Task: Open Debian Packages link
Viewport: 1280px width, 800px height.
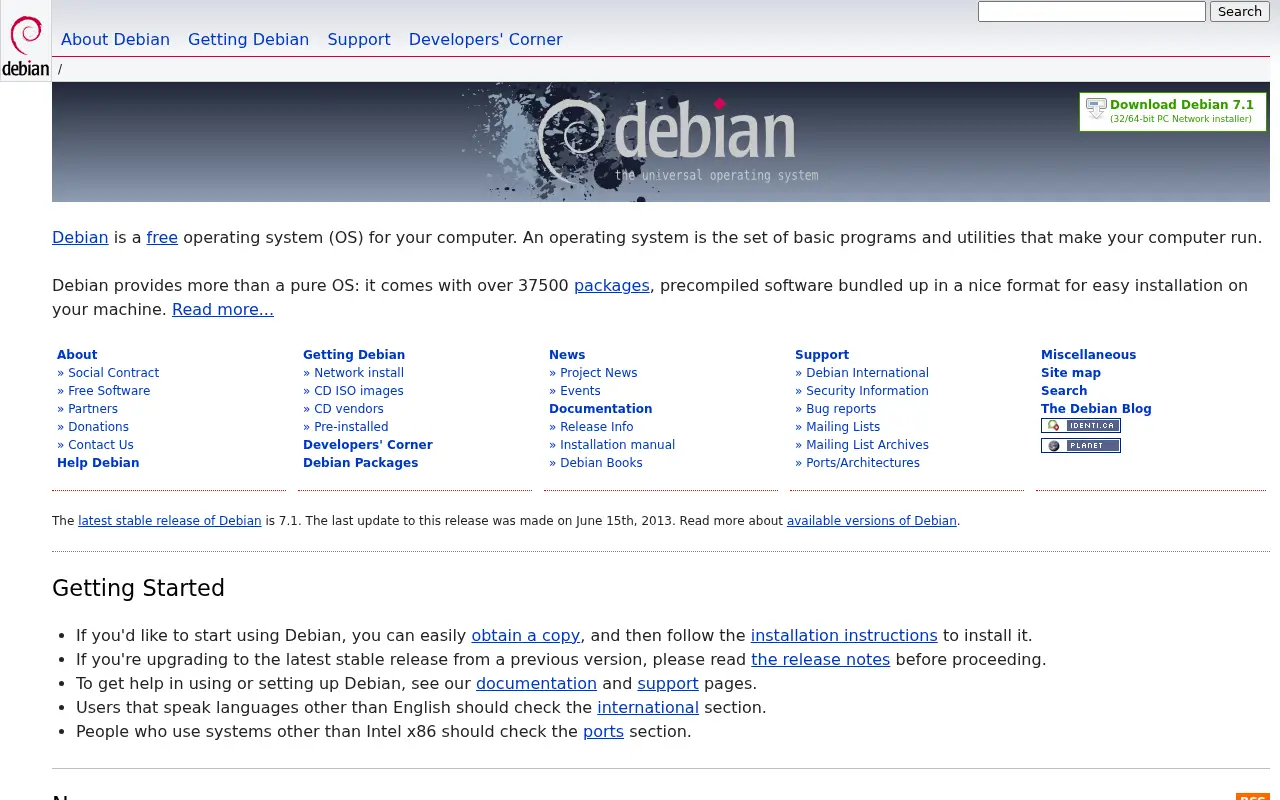Action: 360,463
